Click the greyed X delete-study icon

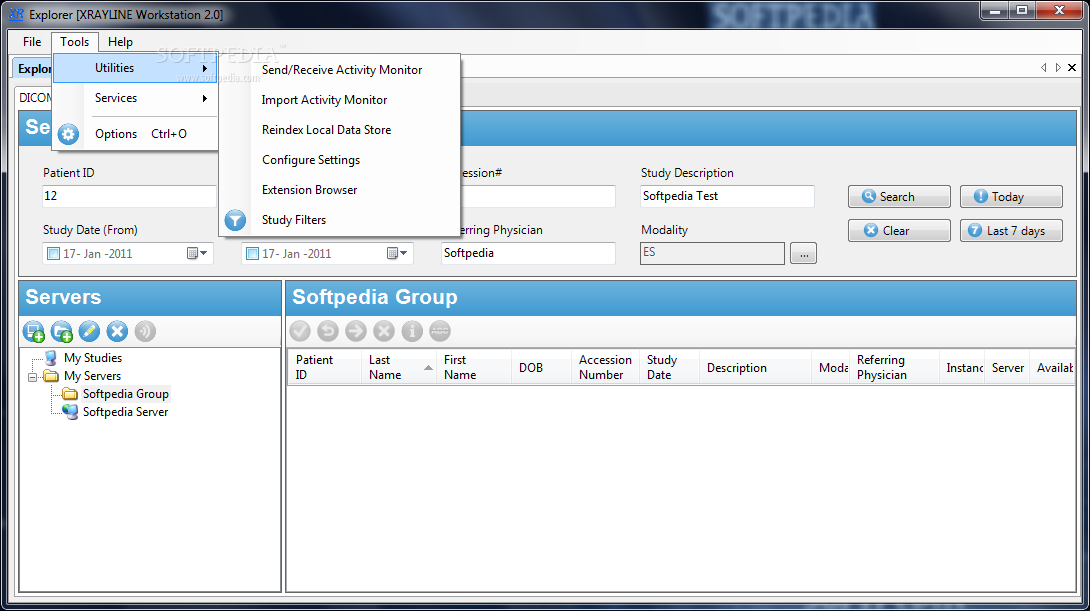[x=384, y=332]
